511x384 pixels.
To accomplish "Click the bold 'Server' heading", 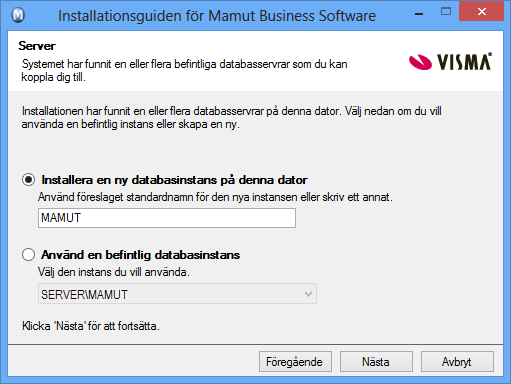I will [37, 46].
